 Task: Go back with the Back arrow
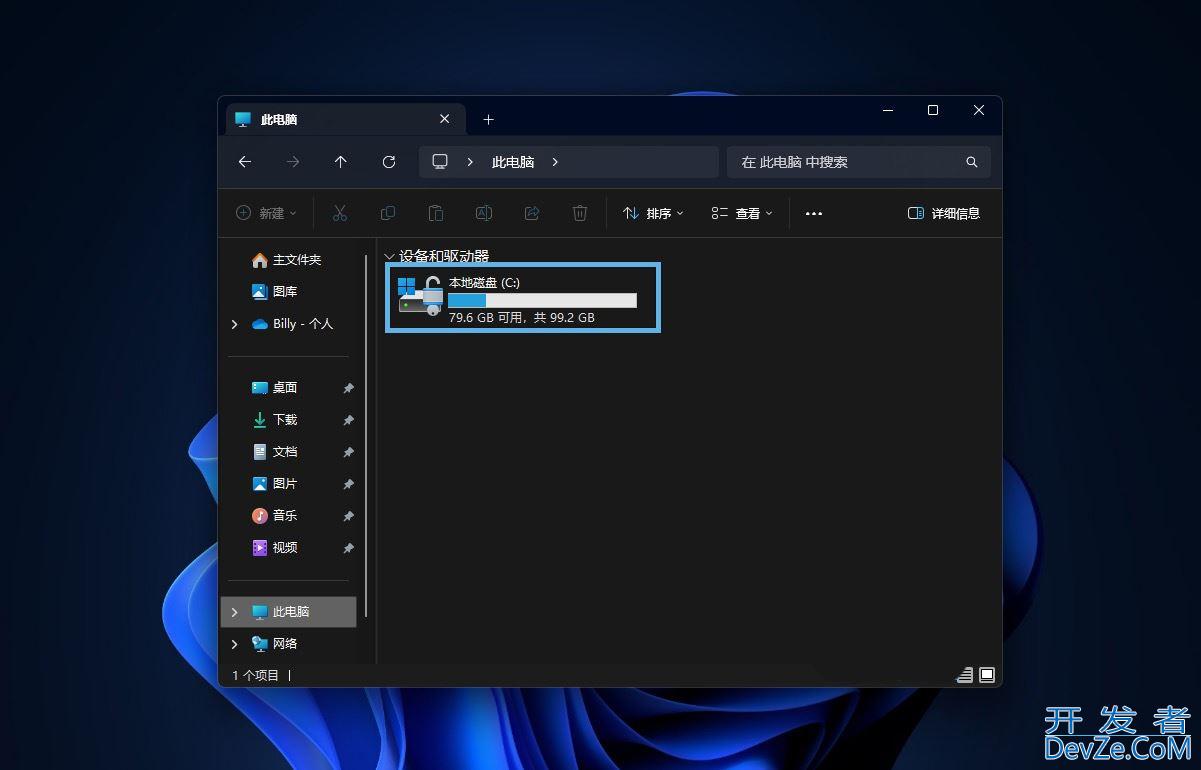pos(245,162)
